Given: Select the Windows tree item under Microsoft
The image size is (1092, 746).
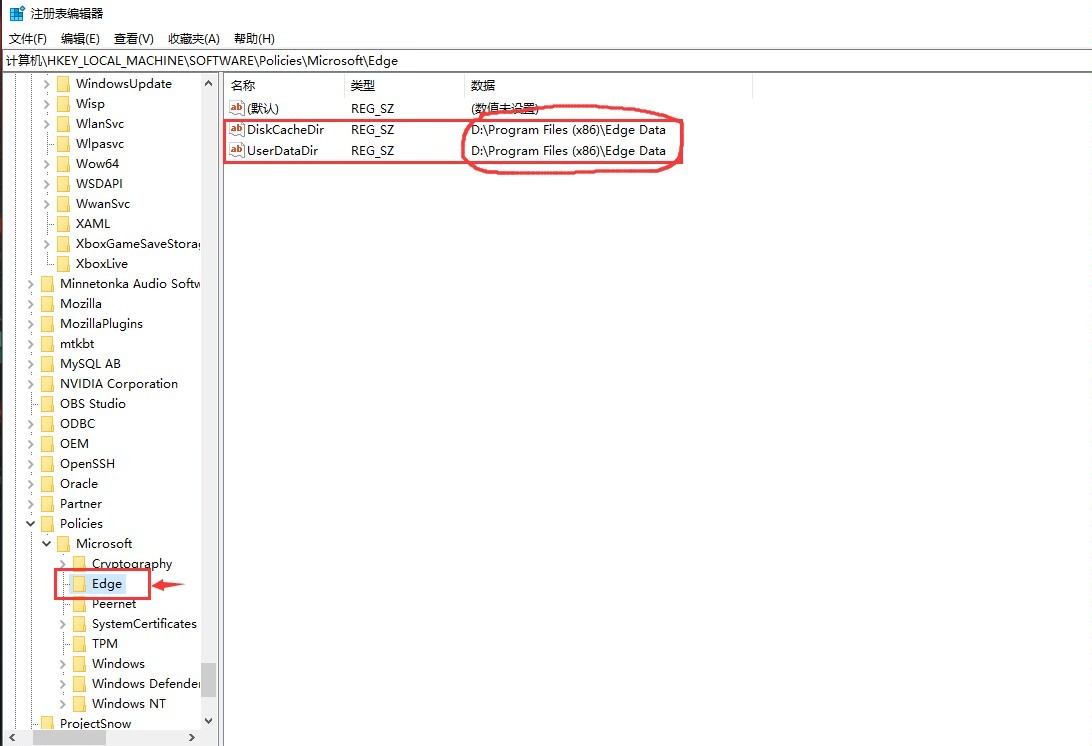Looking at the screenshot, I should click(x=118, y=664).
